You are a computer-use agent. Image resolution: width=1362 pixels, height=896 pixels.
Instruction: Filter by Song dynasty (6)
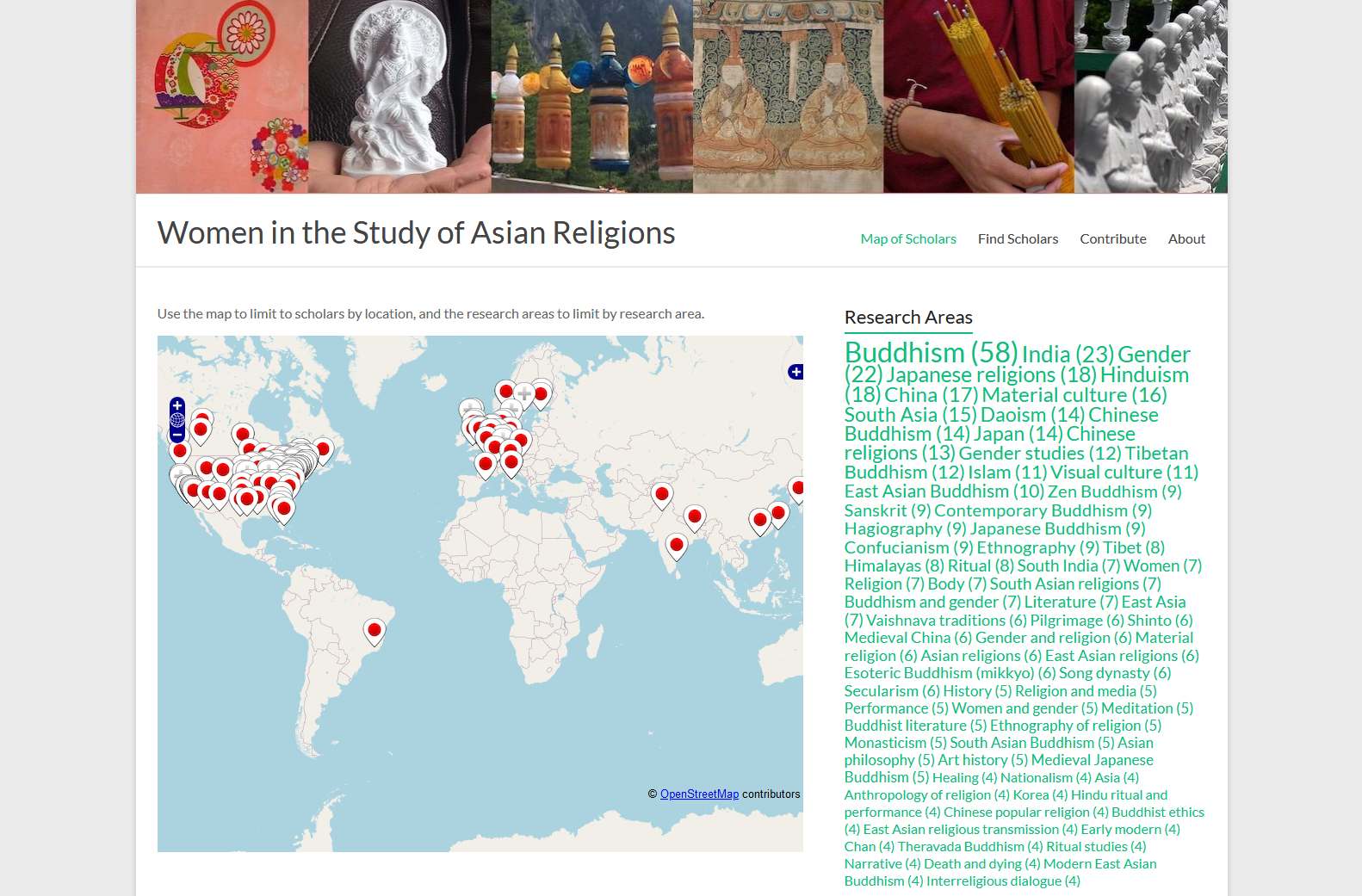click(x=1115, y=673)
